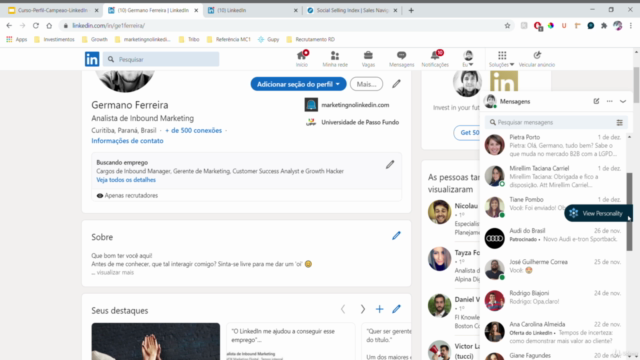The width and height of the screenshot is (640, 360).
Task: Expand the Soluções apps grid menu
Action: 502,59
